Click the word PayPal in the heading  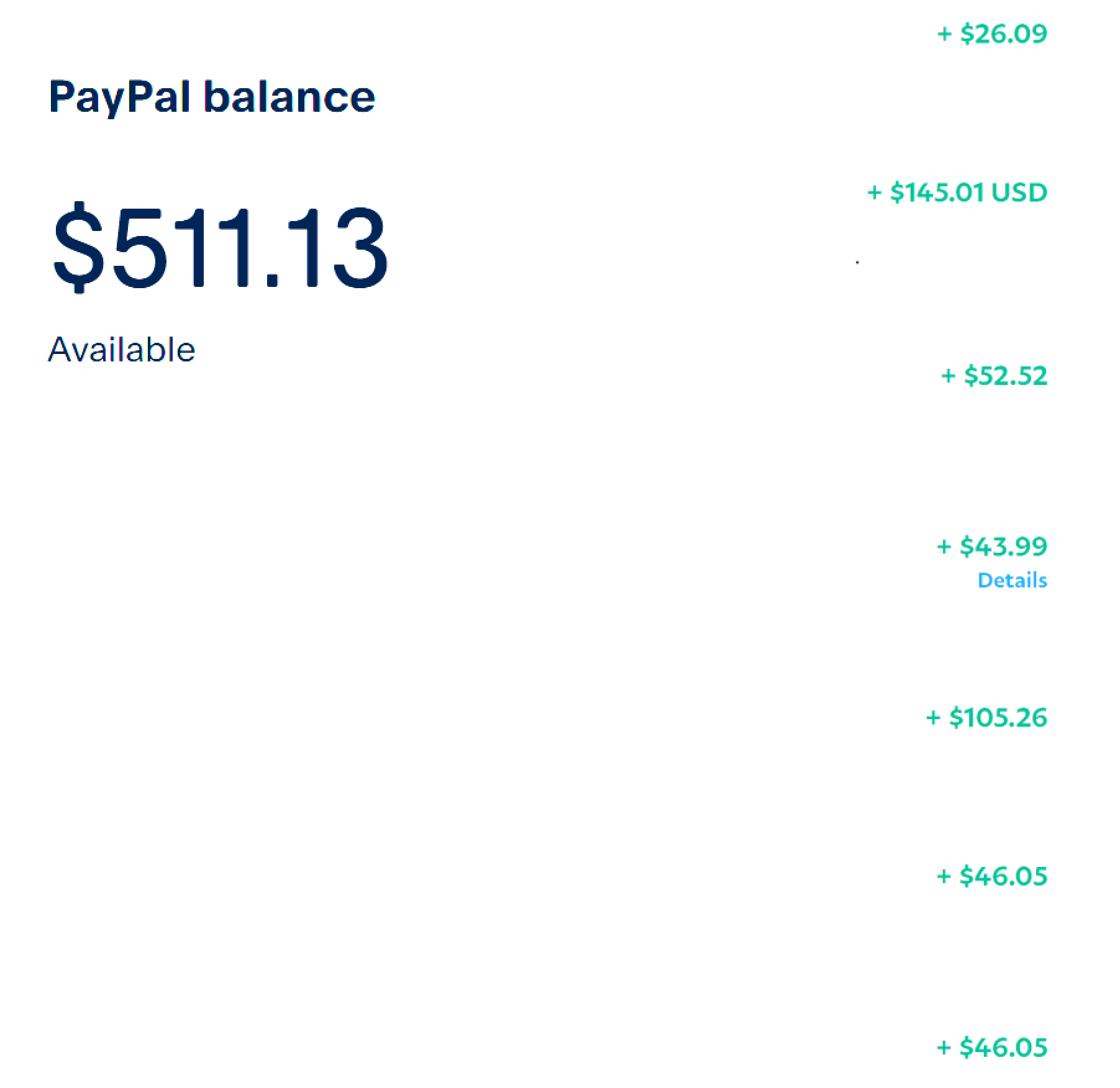coord(119,97)
